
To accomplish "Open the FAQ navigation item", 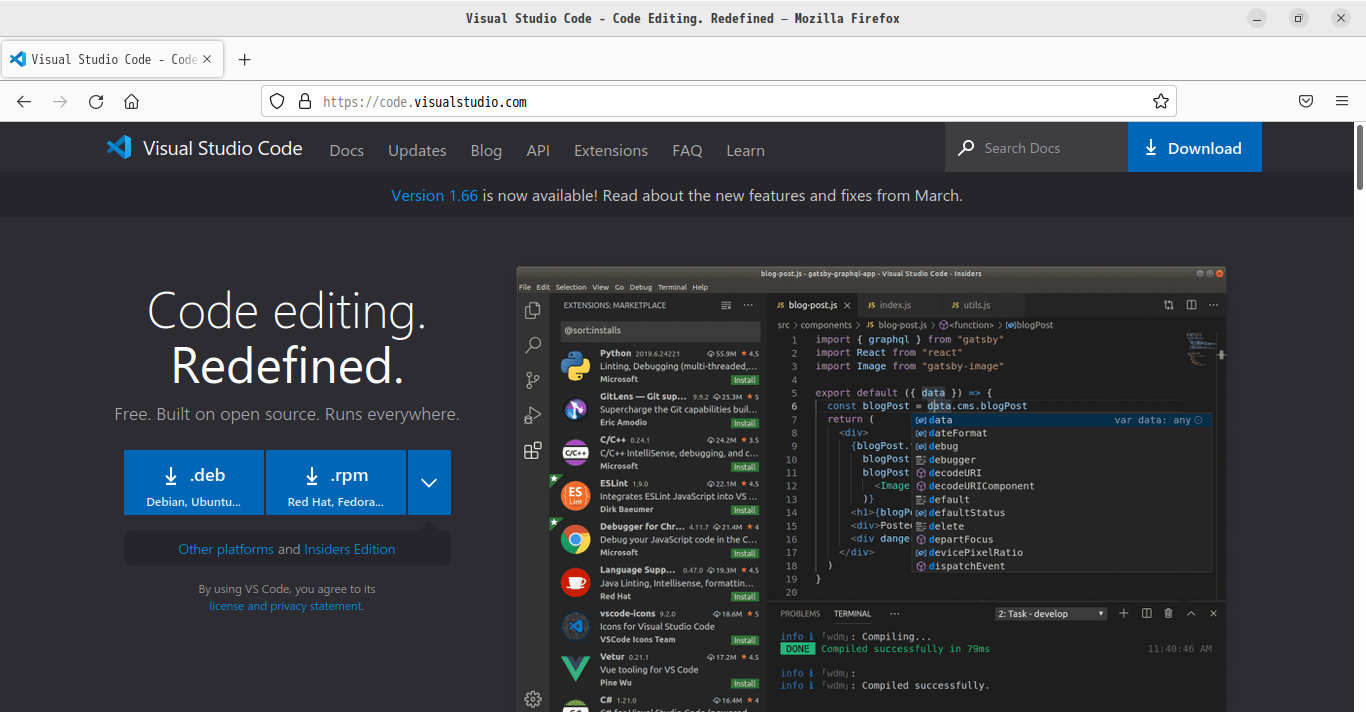I will pyautogui.click(x=687, y=150).
